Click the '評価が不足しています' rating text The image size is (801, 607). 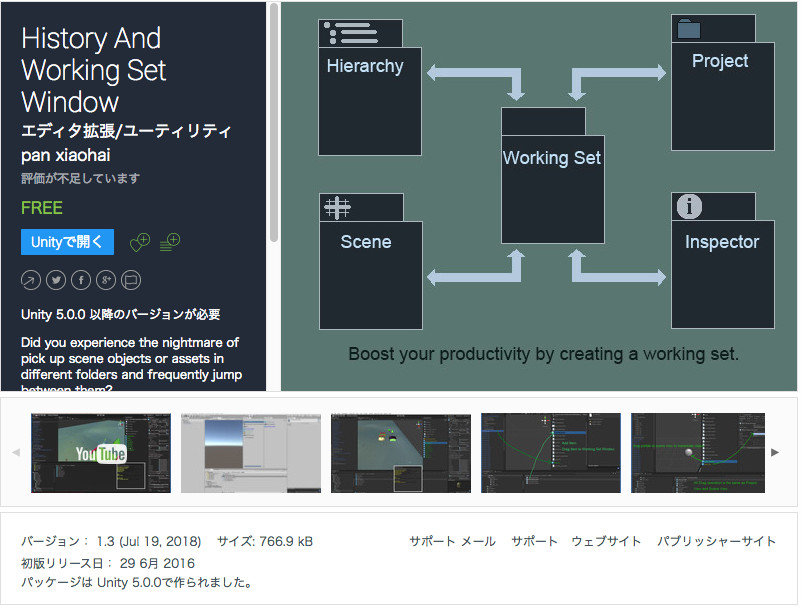click(x=80, y=178)
